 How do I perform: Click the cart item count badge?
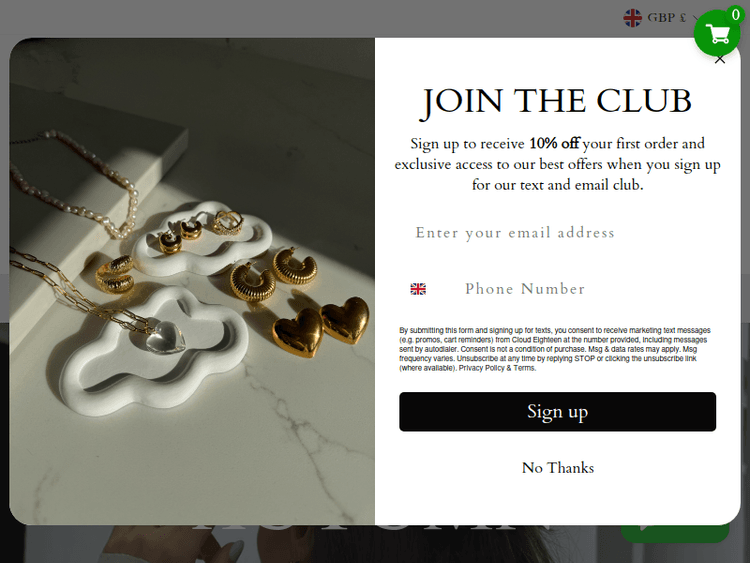[736, 14]
